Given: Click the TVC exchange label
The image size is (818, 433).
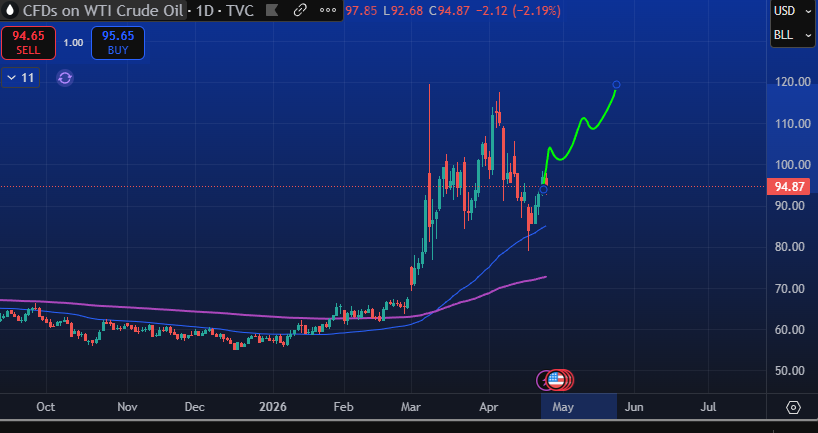Looking at the screenshot, I should (239, 11).
